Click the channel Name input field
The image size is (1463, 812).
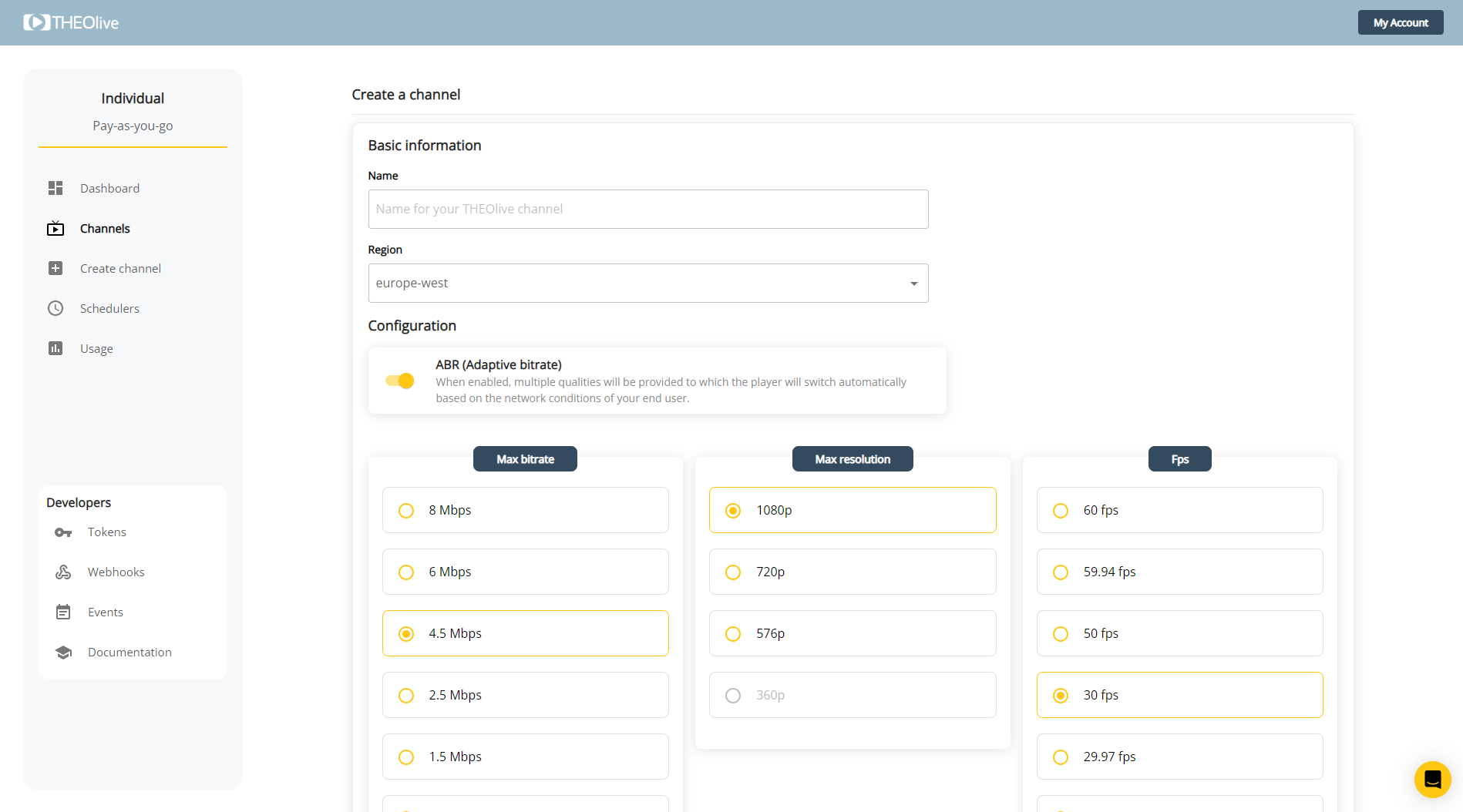pyautogui.click(x=647, y=209)
